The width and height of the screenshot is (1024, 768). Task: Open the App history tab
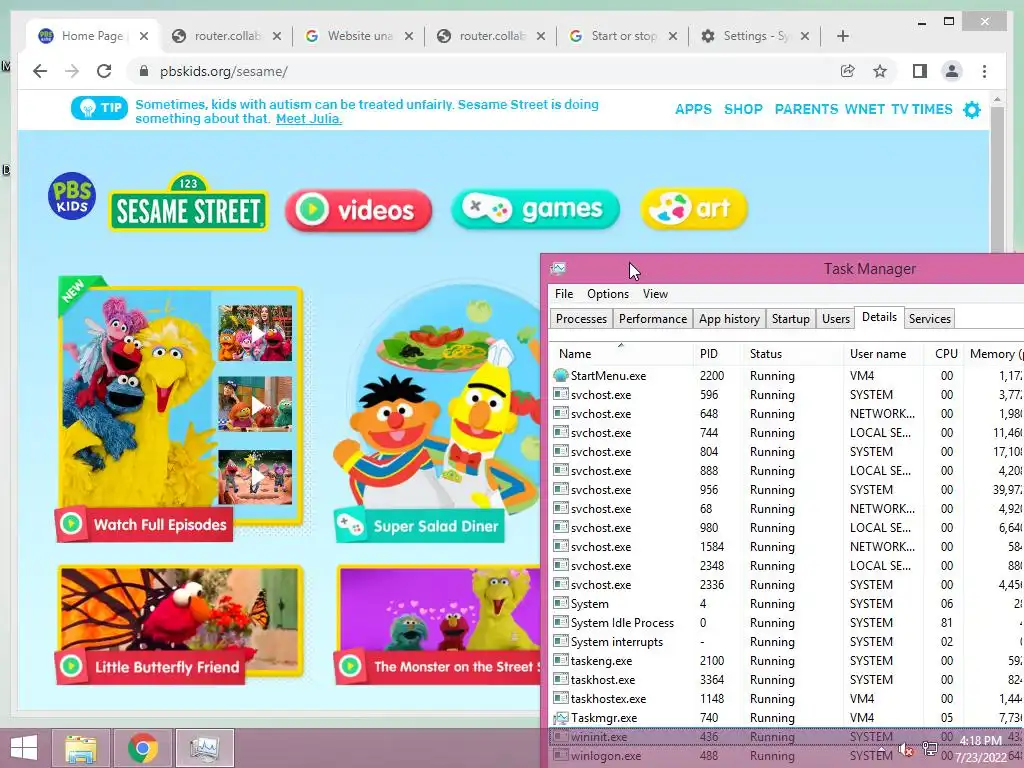pyautogui.click(x=729, y=319)
